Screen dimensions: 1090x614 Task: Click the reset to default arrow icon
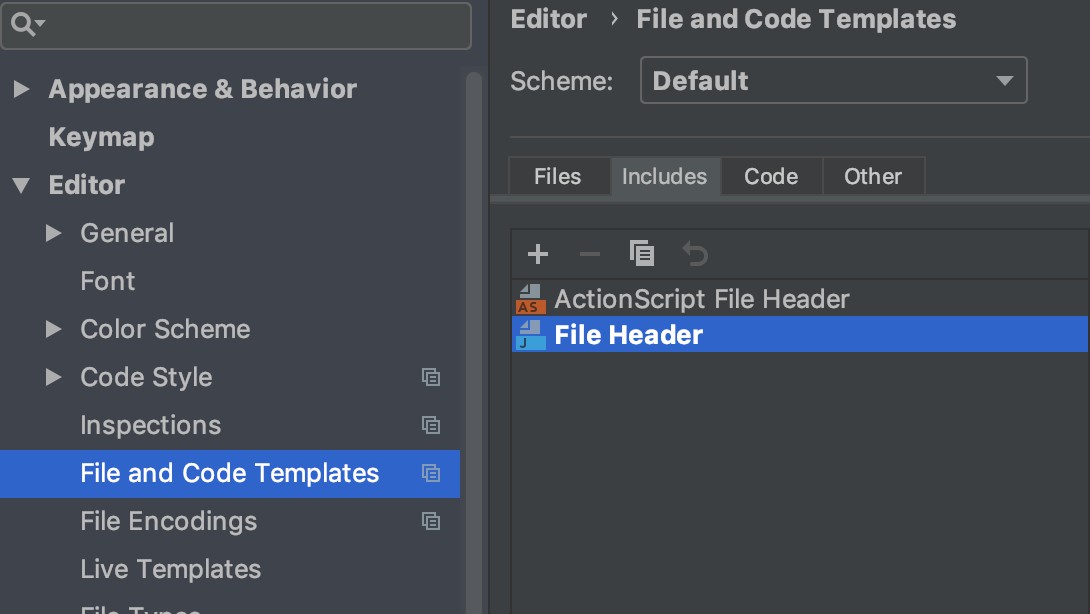click(694, 254)
